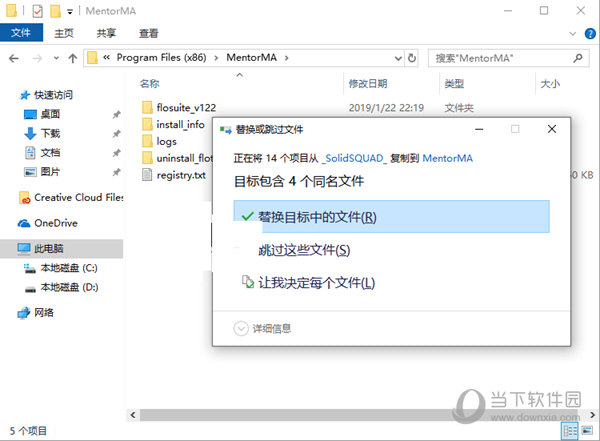Screen dimensions: 600x441
Task: Sort by the 名称 column header
Action: point(150,83)
